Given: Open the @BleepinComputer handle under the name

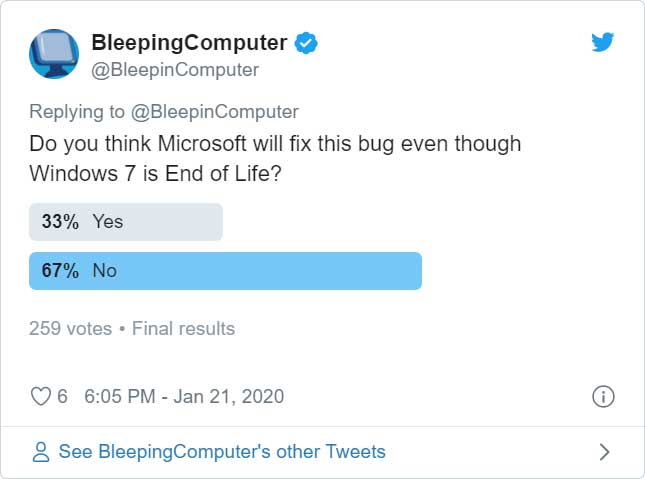Looking at the screenshot, I should pyautogui.click(x=175, y=70).
